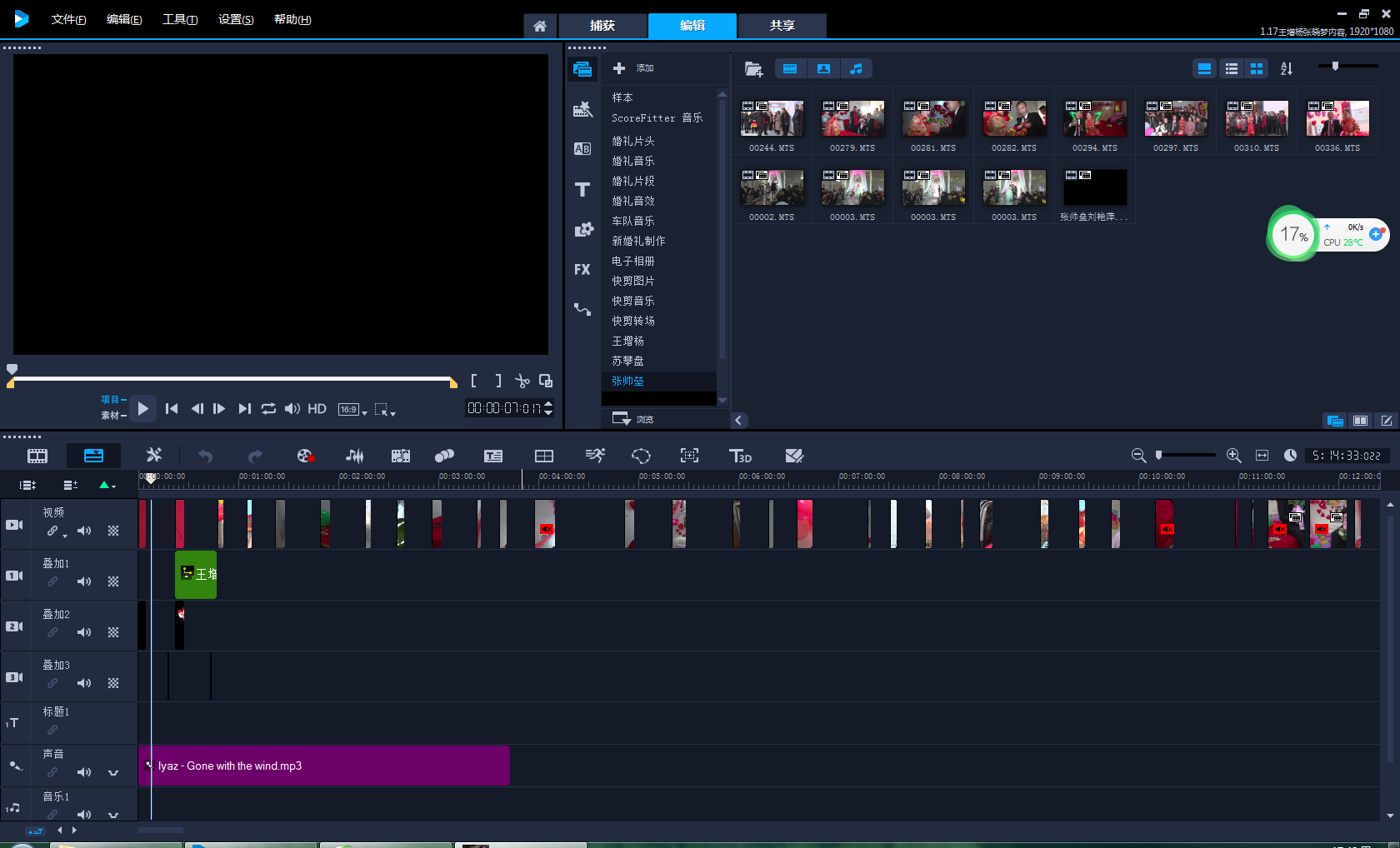
Task: Open the Multi-camera editor tool
Action: (544, 456)
